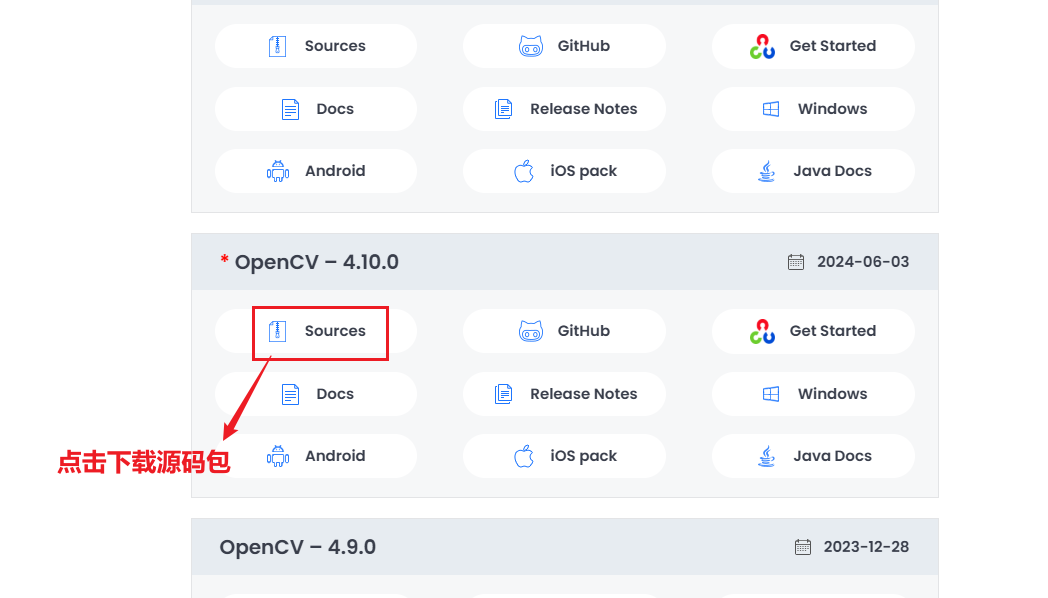Click the Windows logo icon in the 4.10.0 row
The width and height of the screenshot is (1048, 598).
pos(772,393)
